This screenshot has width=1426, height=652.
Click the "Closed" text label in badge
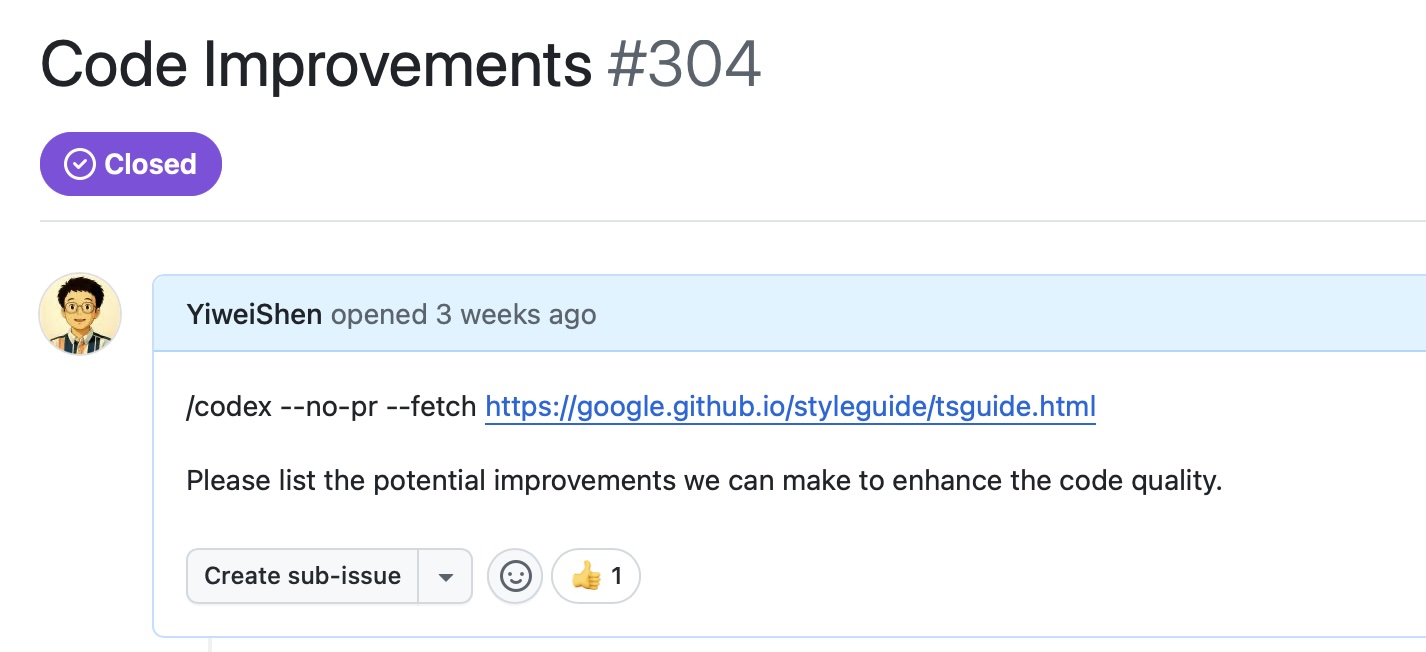coord(150,164)
